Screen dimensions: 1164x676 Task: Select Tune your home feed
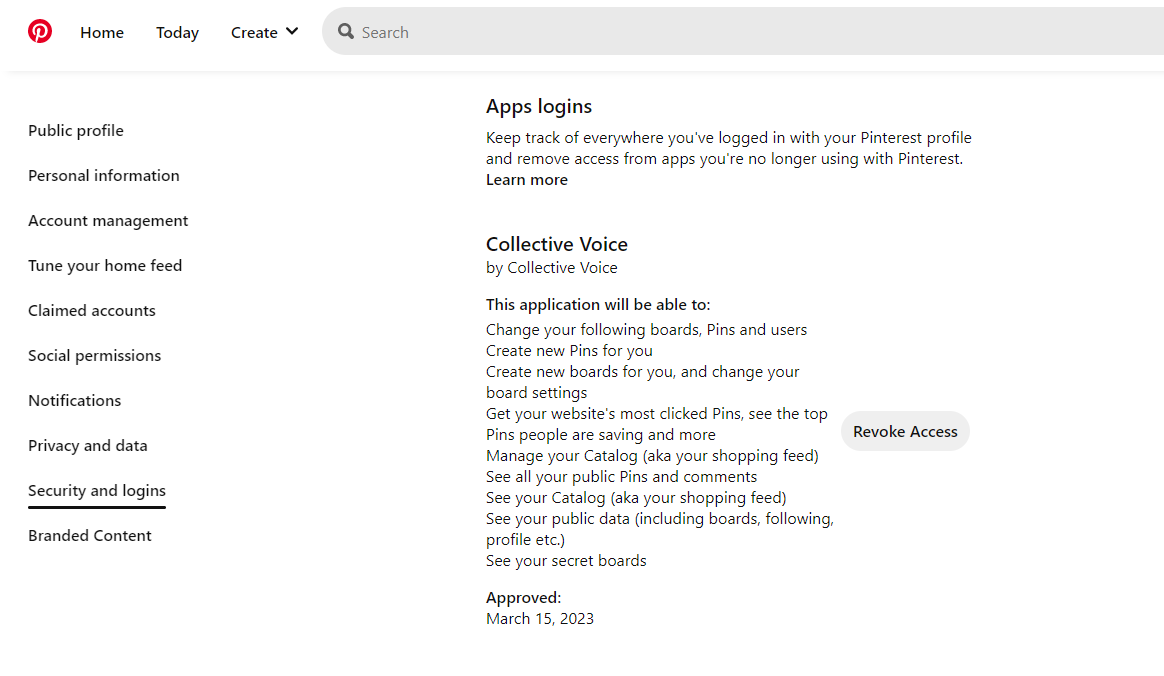(x=105, y=266)
